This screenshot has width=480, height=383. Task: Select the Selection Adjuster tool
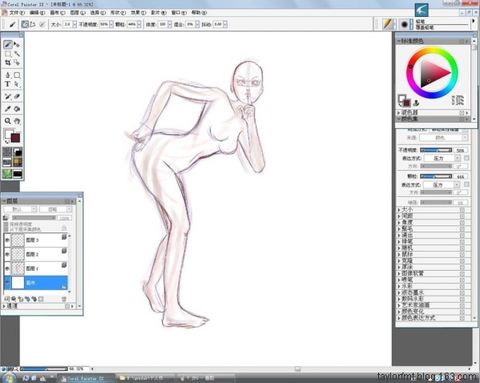(x=17, y=62)
